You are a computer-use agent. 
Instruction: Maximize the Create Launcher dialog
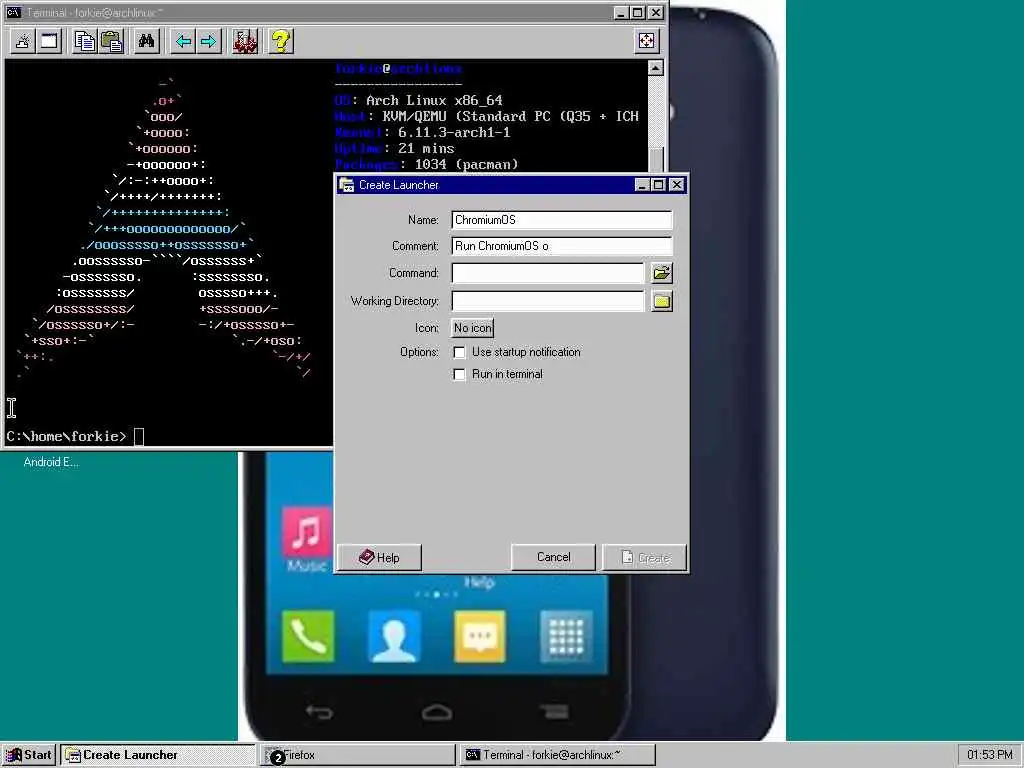pyautogui.click(x=659, y=185)
